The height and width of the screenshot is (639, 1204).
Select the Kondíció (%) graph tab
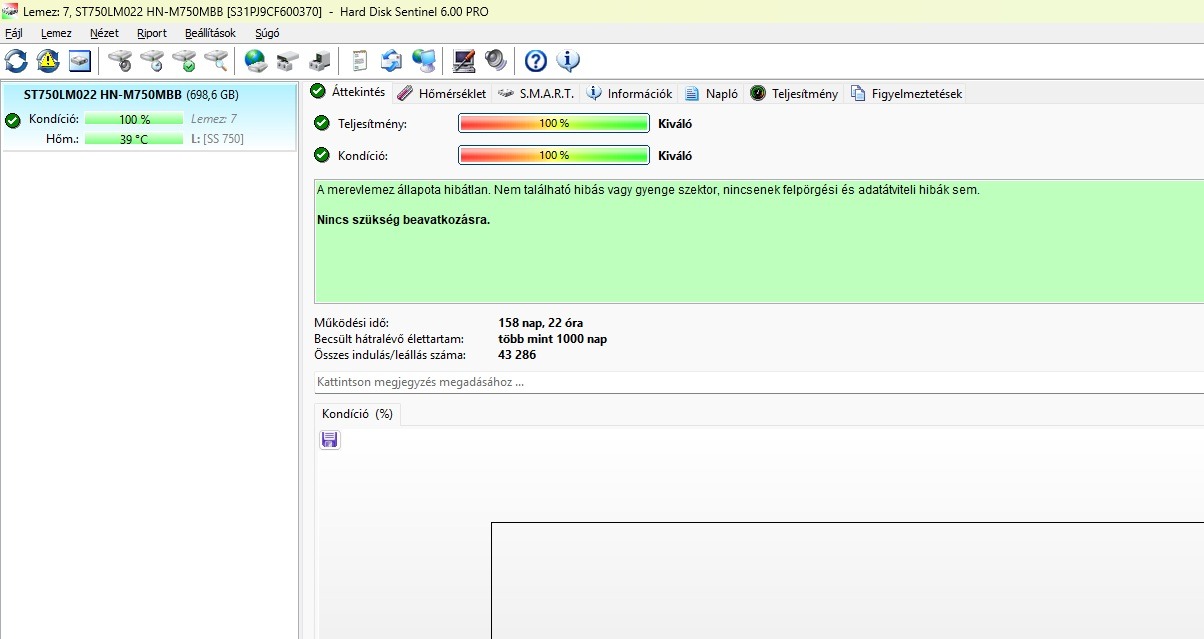click(357, 414)
